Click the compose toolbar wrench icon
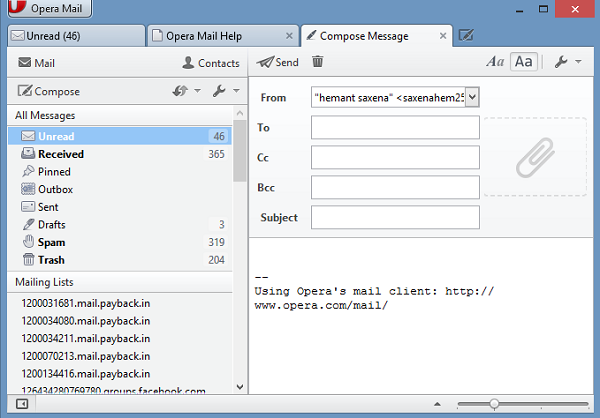This screenshot has height=418, width=600. (561, 62)
